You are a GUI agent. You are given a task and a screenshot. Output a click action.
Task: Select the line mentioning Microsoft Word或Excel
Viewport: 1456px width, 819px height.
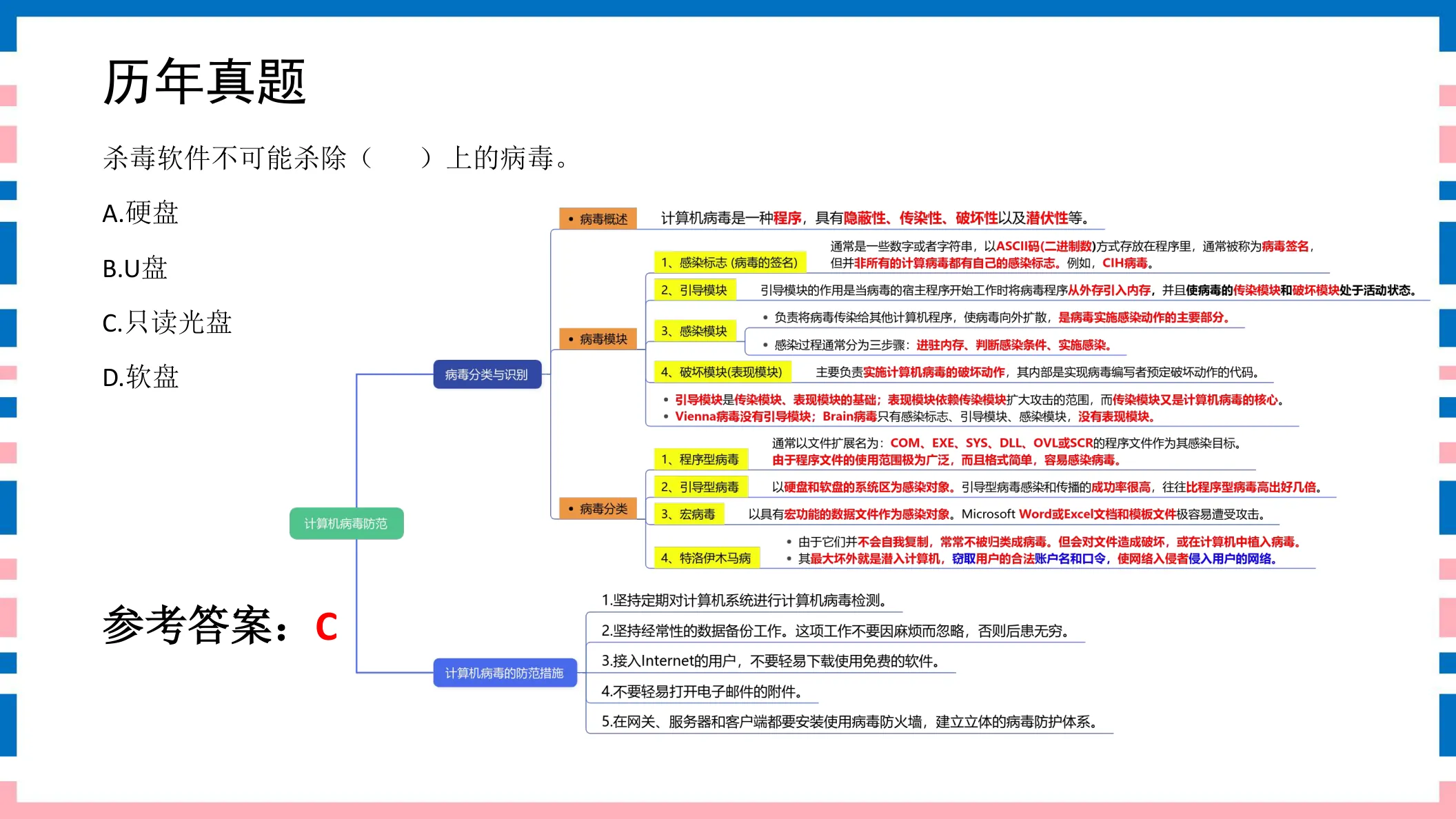[1008, 514]
